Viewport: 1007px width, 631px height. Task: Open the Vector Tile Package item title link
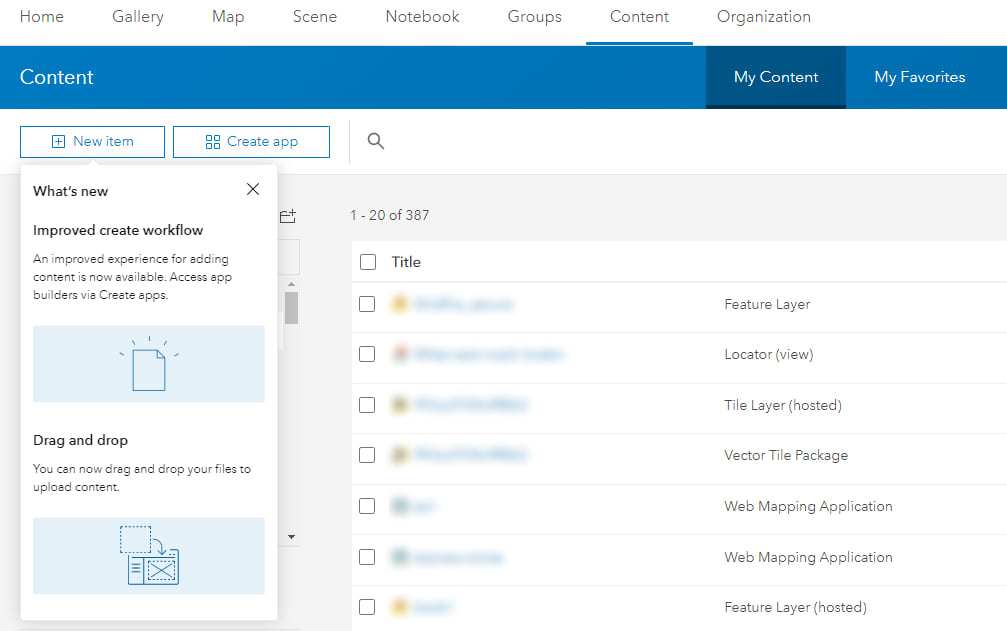point(471,454)
